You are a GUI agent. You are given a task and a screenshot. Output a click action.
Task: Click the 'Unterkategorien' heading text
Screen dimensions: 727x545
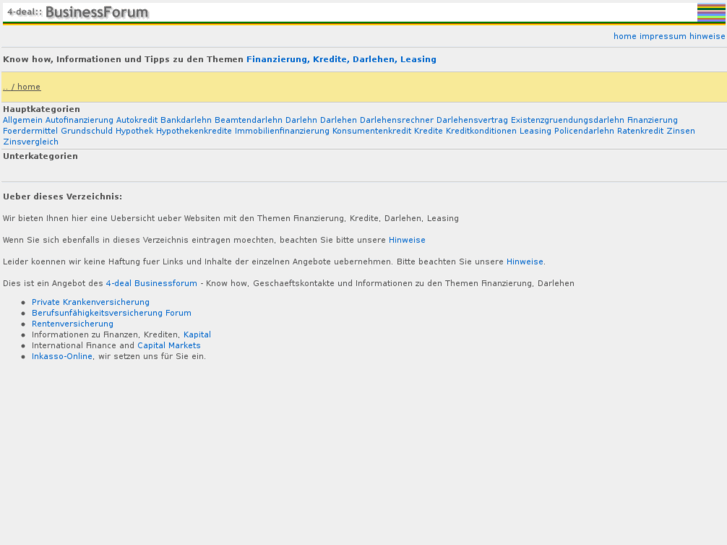pos(40,156)
